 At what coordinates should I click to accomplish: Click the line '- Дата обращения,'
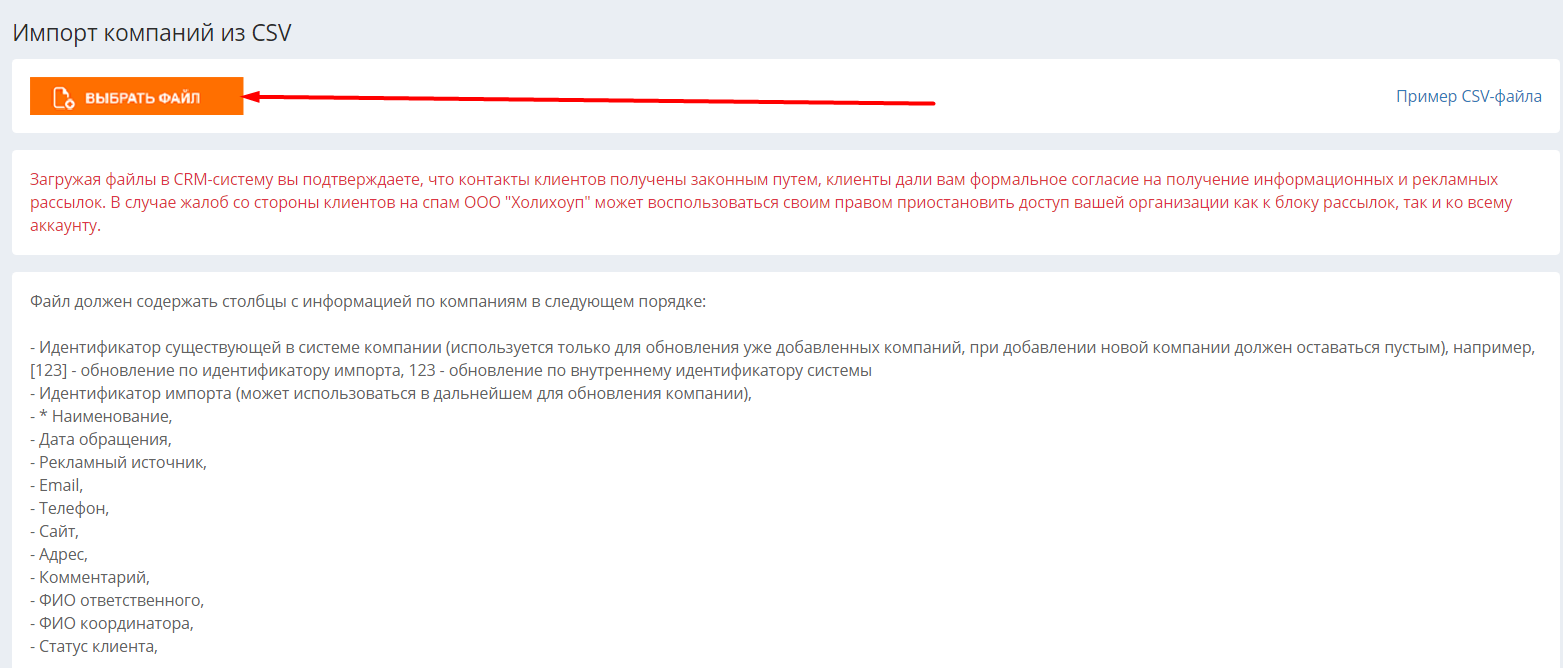pos(100,439)
